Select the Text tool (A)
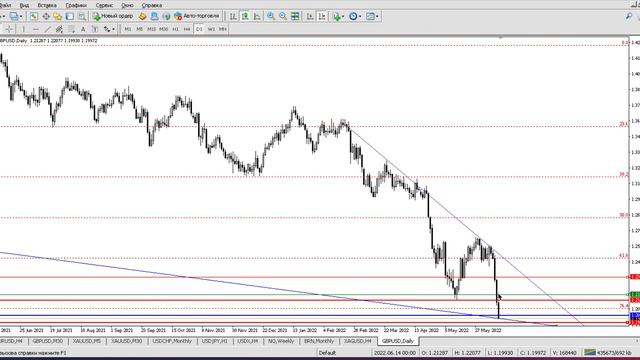The width and height of the screenshot is (640, 360). tap(83, 29)
